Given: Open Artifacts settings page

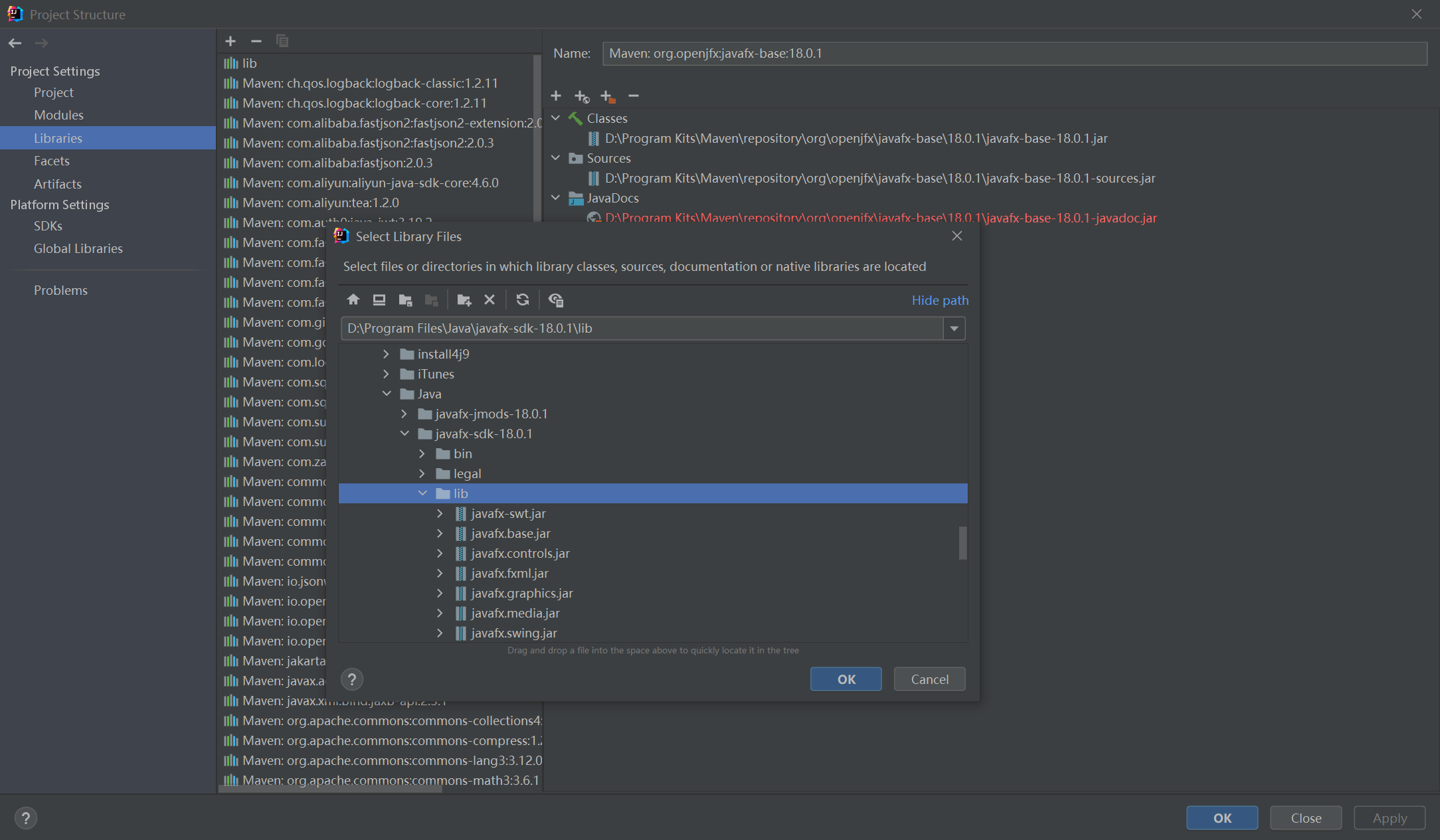Looking at the screenshot, I should tap(58, 184).
